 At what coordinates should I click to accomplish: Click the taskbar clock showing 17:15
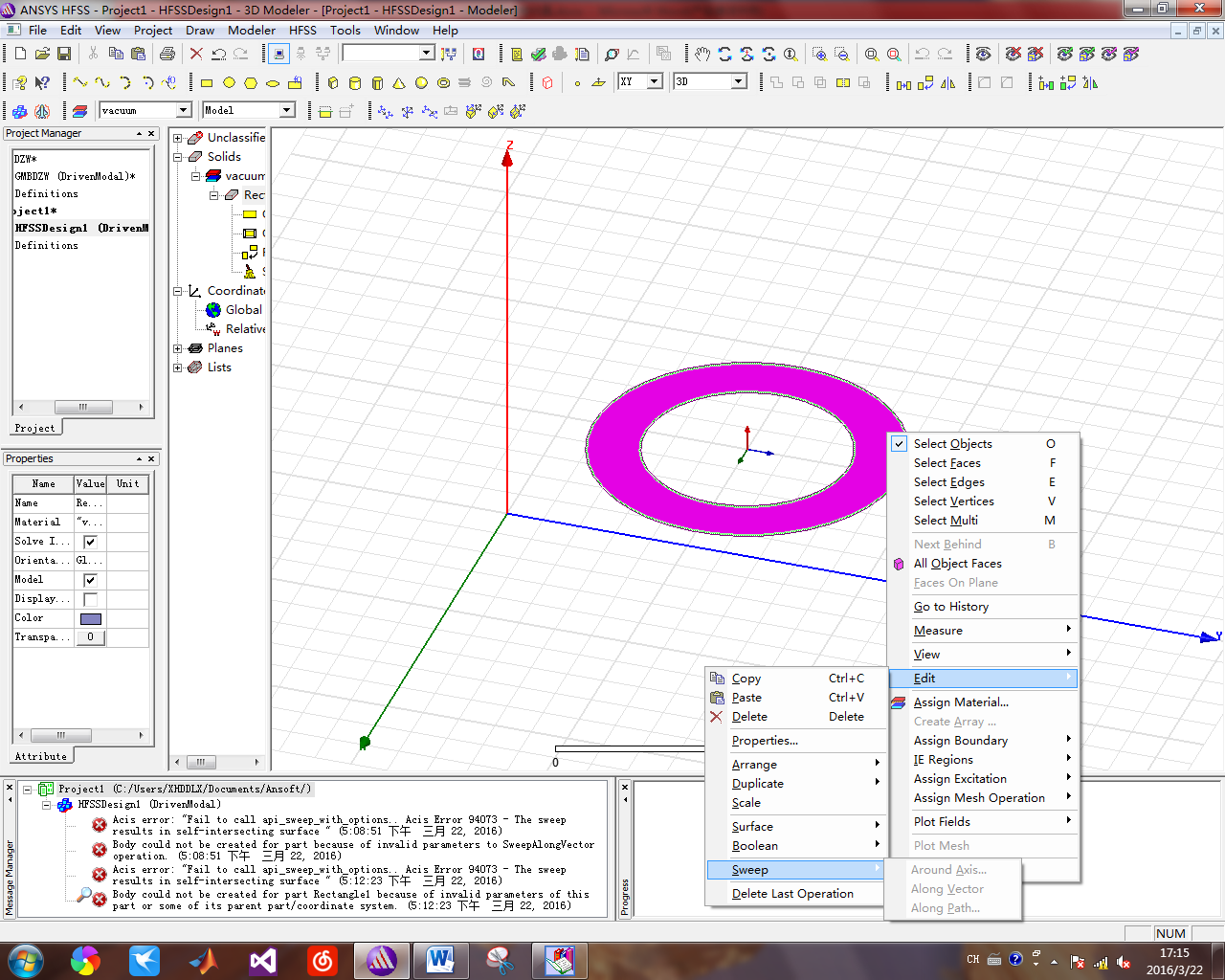coord(1174,961)
